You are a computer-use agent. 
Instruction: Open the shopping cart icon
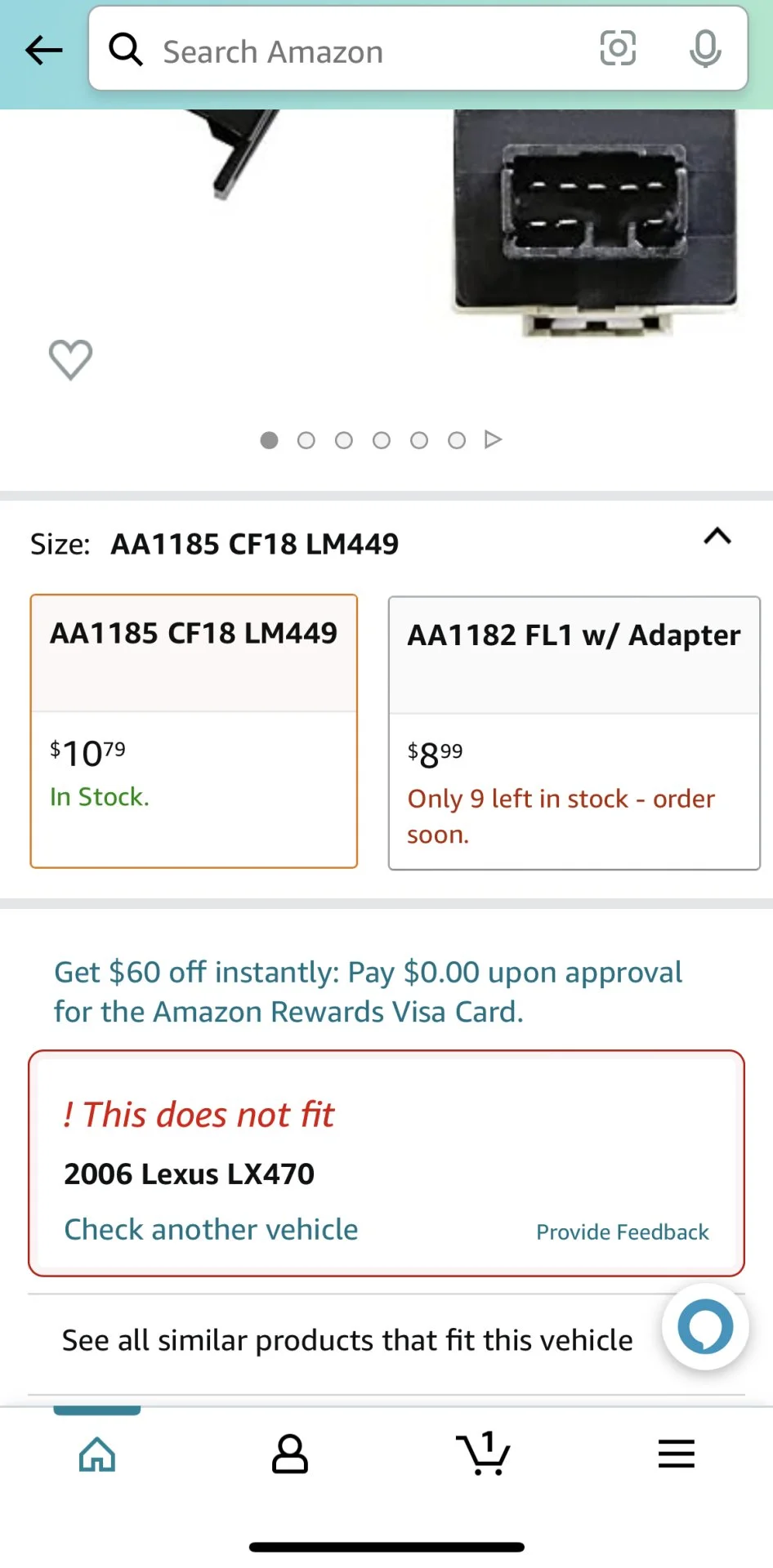[483, 1454]
